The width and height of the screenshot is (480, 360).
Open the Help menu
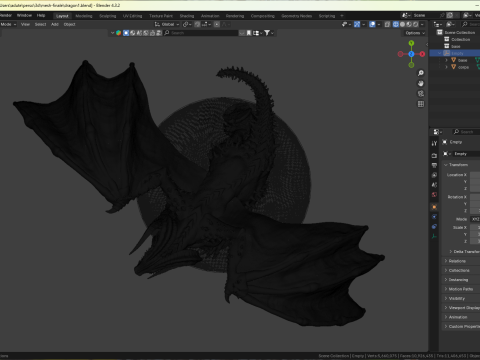(x=41, y=15)
